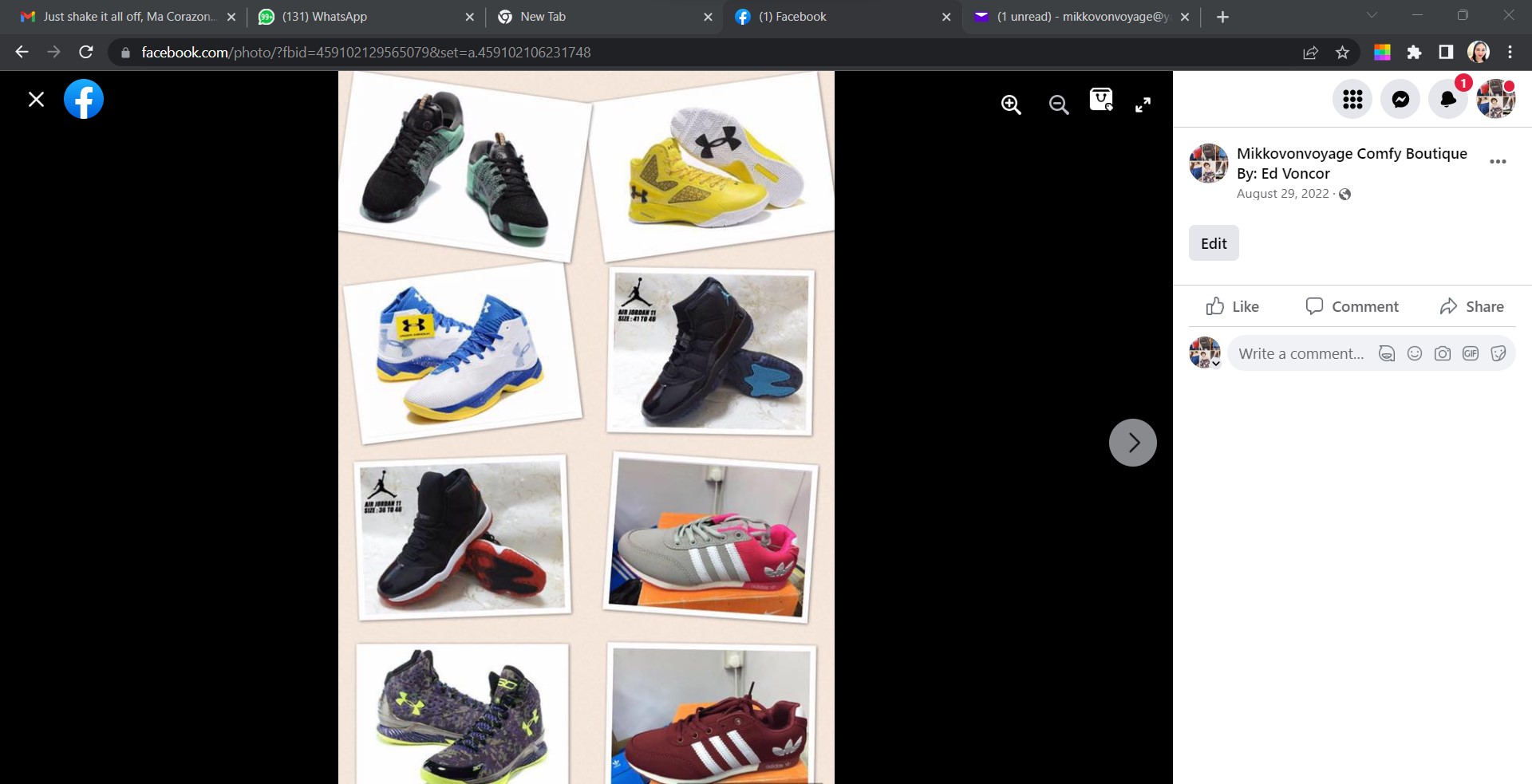Click the zoom in magnifier icon

(1010, 104)
